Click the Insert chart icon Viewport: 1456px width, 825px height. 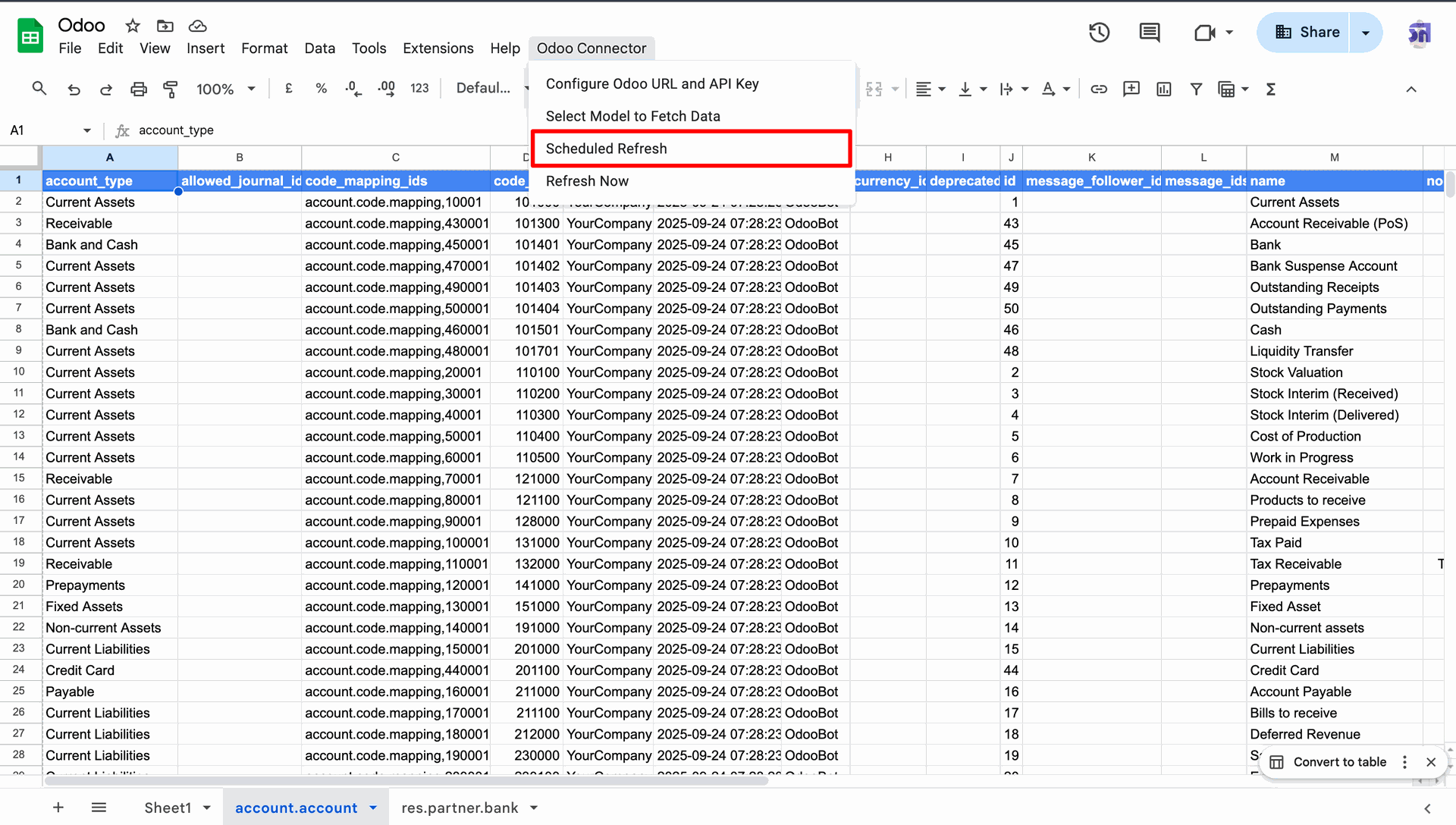tap(1163, 89)
